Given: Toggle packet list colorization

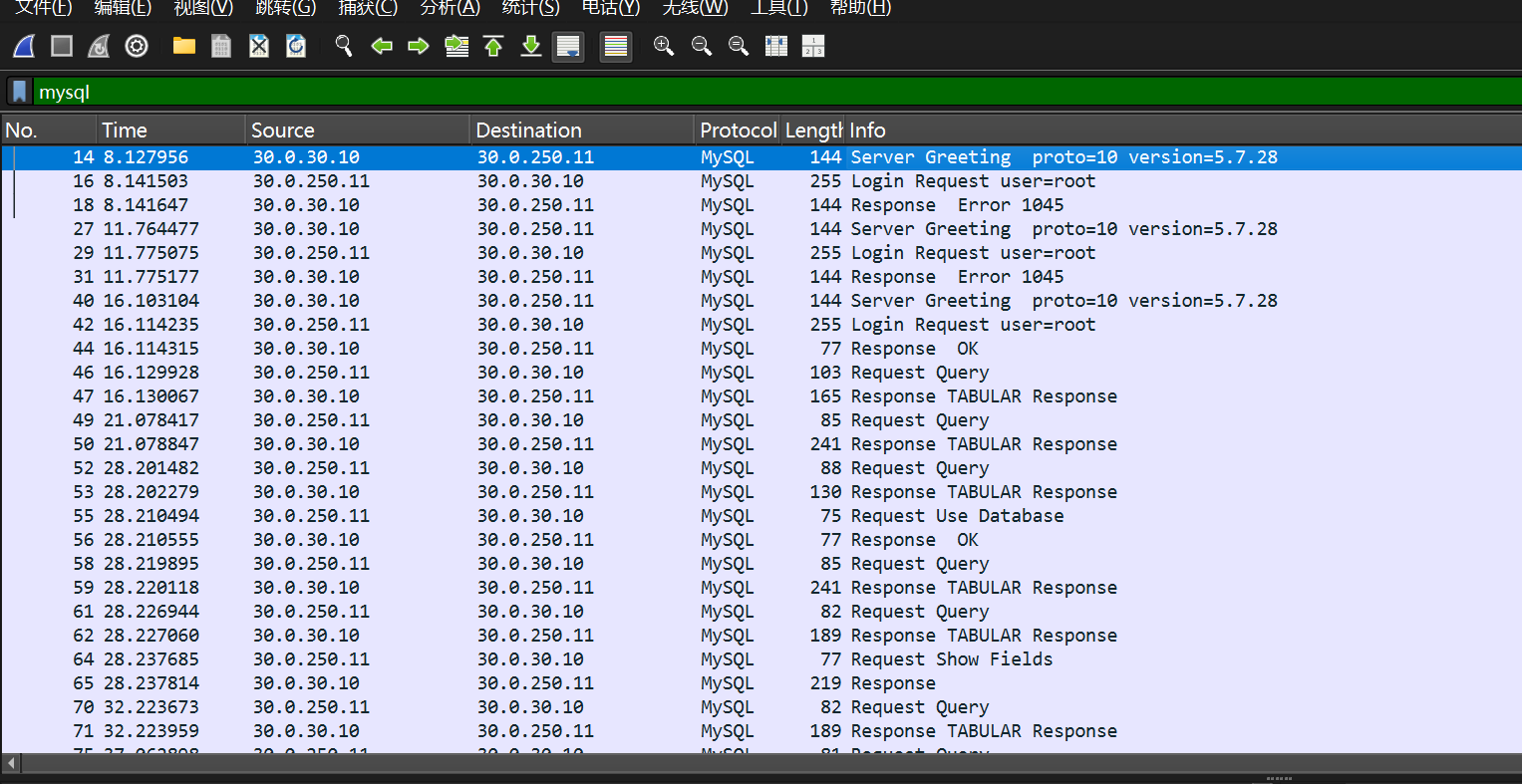Looking at the screenshot, I should pos(616,46).
